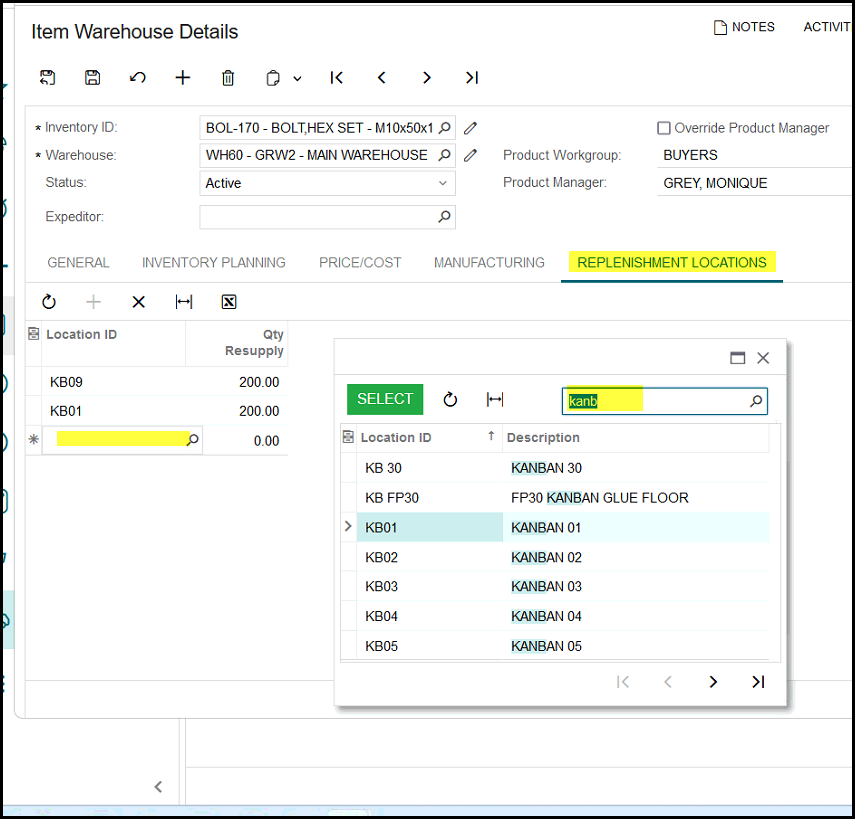Switch to the Inventory Planning tab
This screenshot has height=819, width=855.
pos(213,262)
